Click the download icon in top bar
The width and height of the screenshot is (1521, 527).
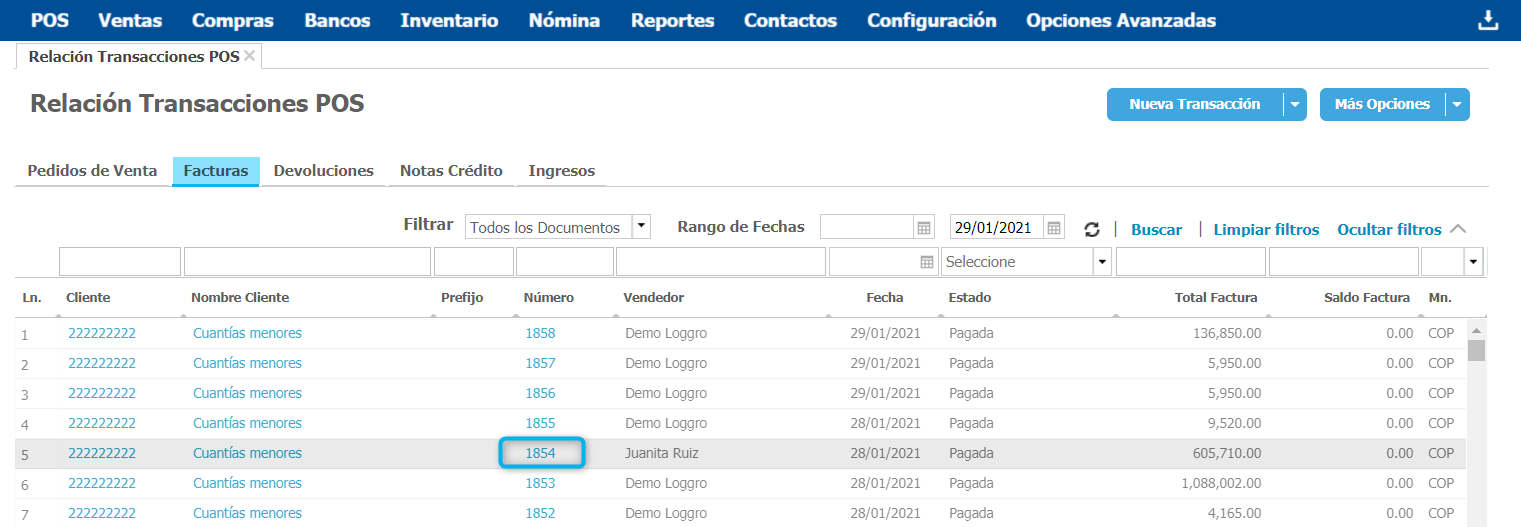[1488, 21]
